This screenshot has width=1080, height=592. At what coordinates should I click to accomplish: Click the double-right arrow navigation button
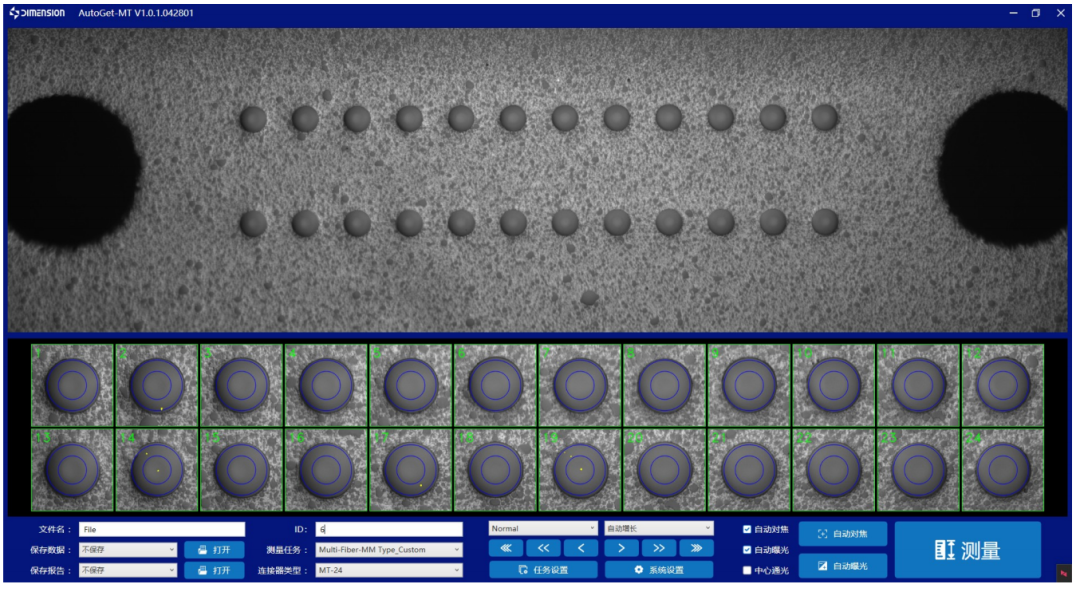(x=658, y=548)
